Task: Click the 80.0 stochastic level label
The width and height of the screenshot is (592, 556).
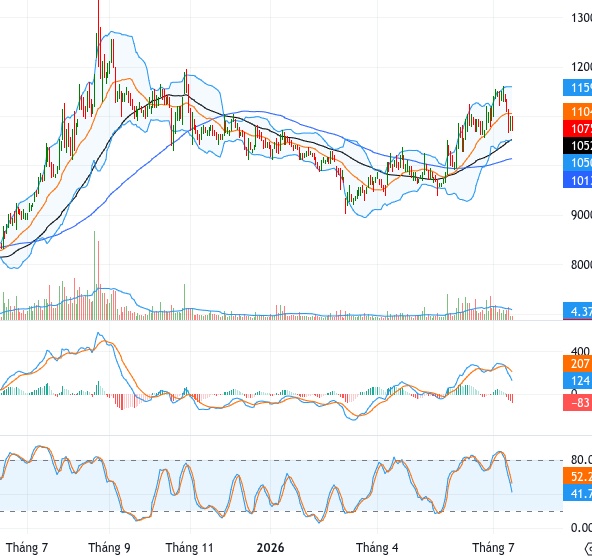Action: (581, 460)
